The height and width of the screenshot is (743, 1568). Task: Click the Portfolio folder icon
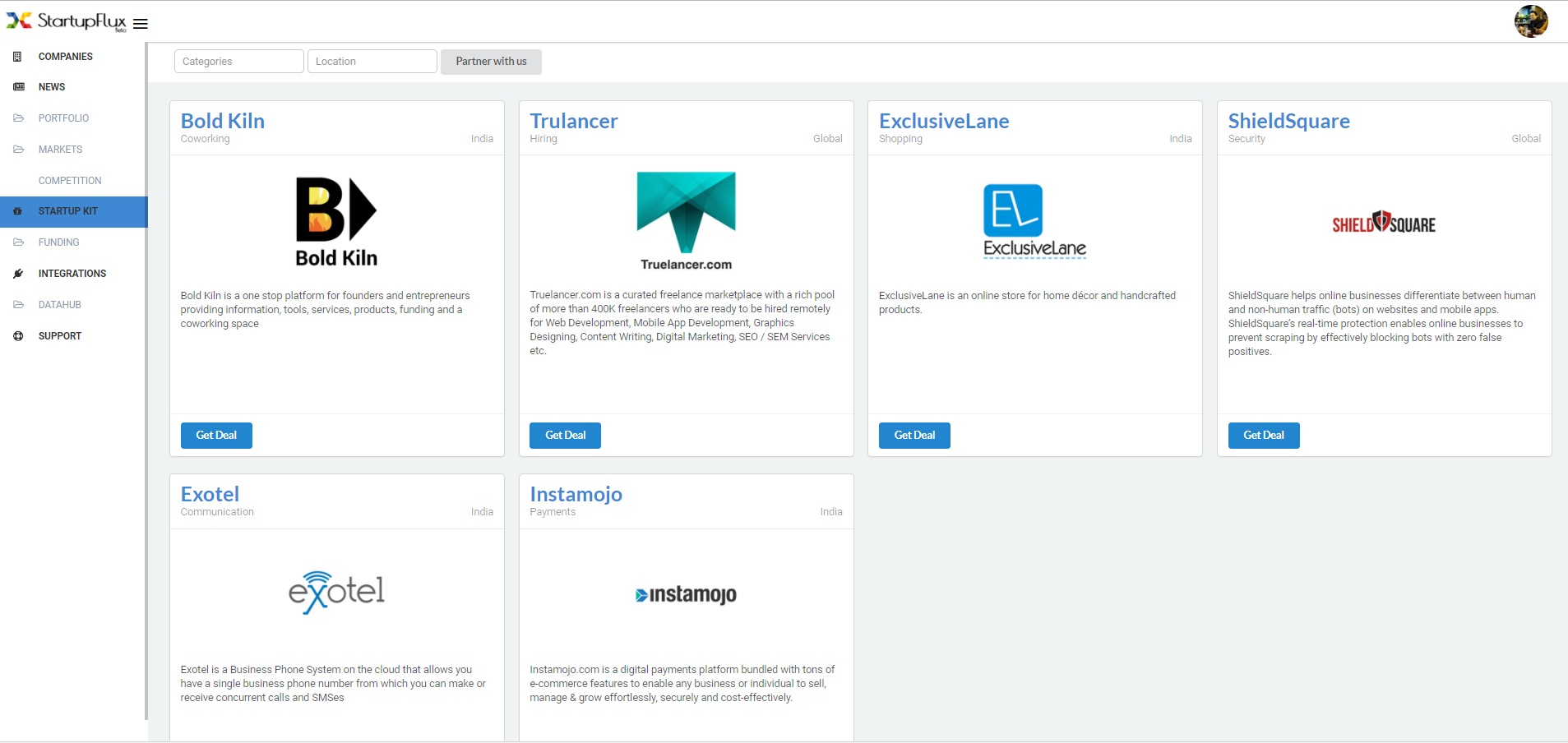pyautogui.click(x=18, y=118)
